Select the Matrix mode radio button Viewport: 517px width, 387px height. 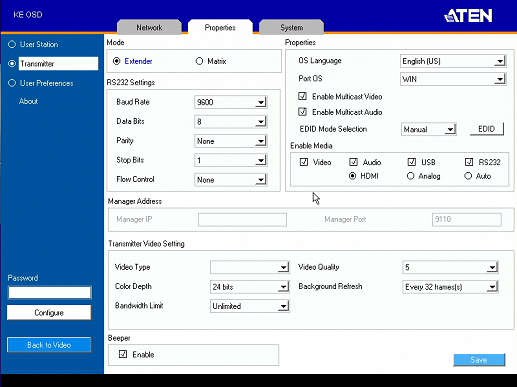coord(199,61)
